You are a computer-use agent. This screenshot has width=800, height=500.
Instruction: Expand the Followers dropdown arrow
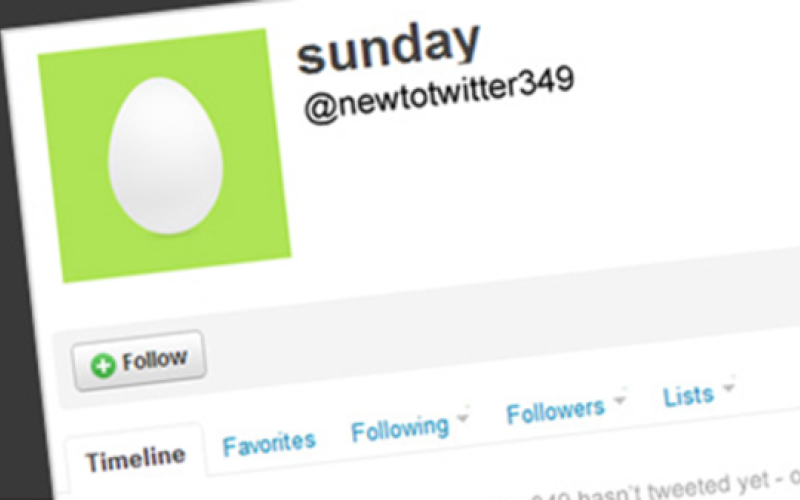coord(619,399)
